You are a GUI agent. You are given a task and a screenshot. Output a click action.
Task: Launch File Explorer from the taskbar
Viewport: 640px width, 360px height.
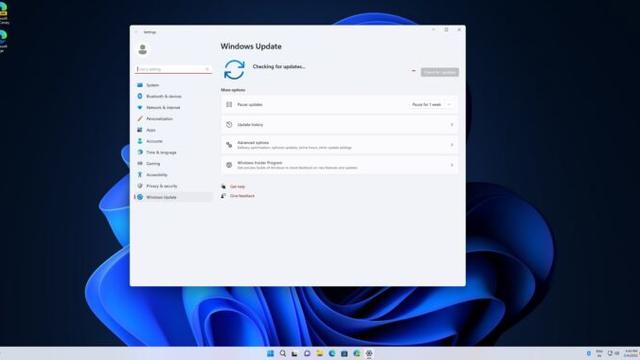tap(320, 353)
